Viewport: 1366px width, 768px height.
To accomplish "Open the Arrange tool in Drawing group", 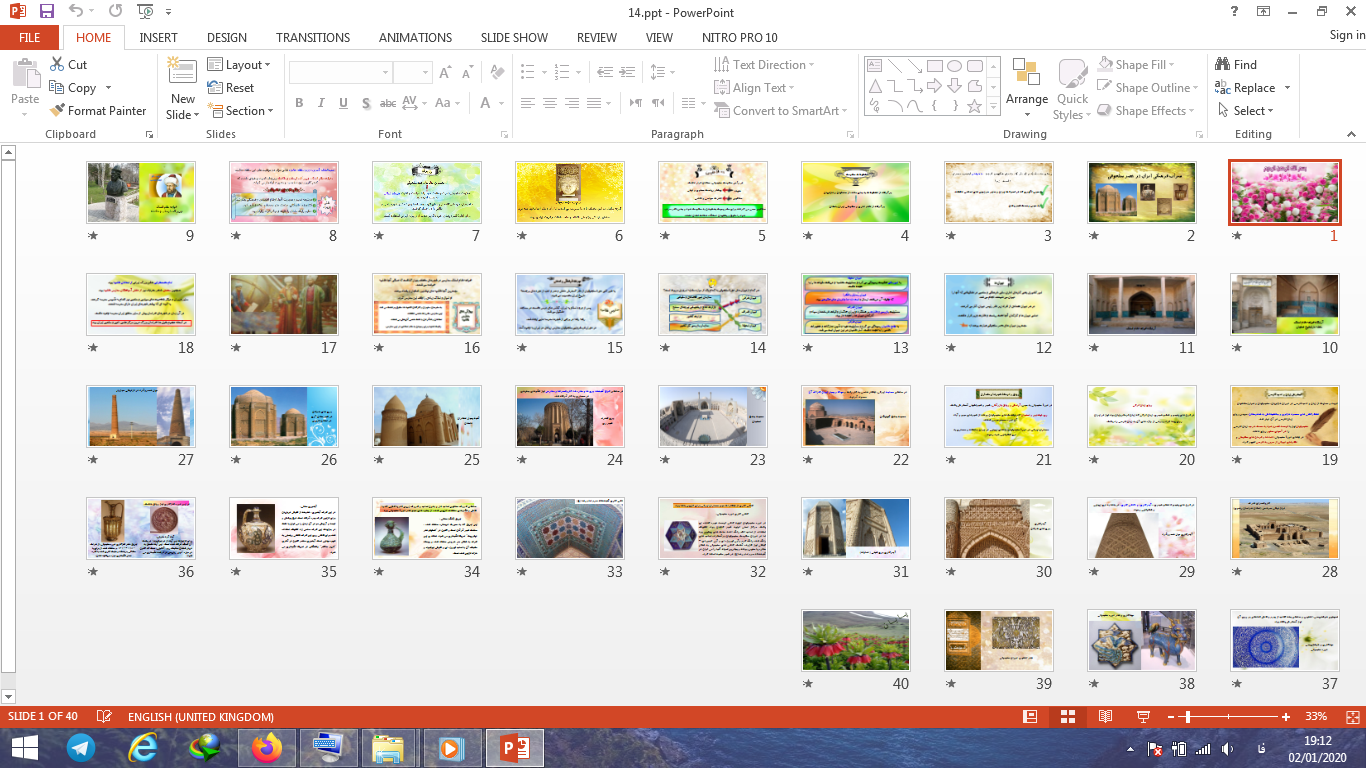I will (1027, 83).
